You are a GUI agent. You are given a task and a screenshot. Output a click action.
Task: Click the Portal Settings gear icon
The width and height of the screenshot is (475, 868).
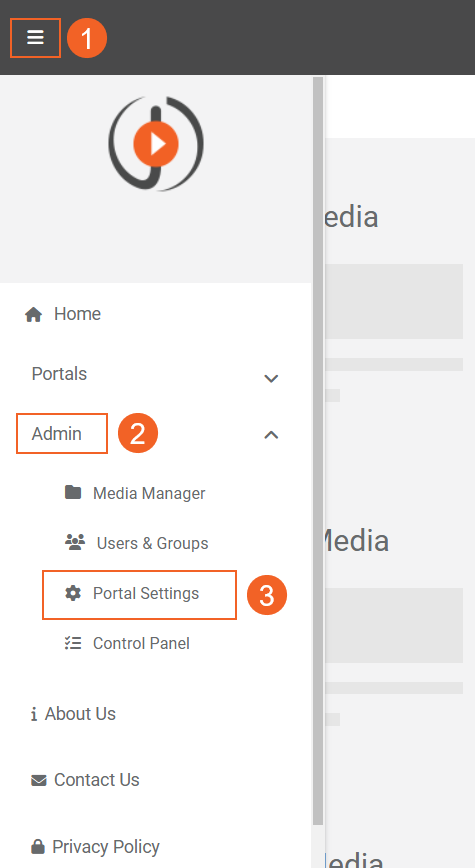coord(73,593)
